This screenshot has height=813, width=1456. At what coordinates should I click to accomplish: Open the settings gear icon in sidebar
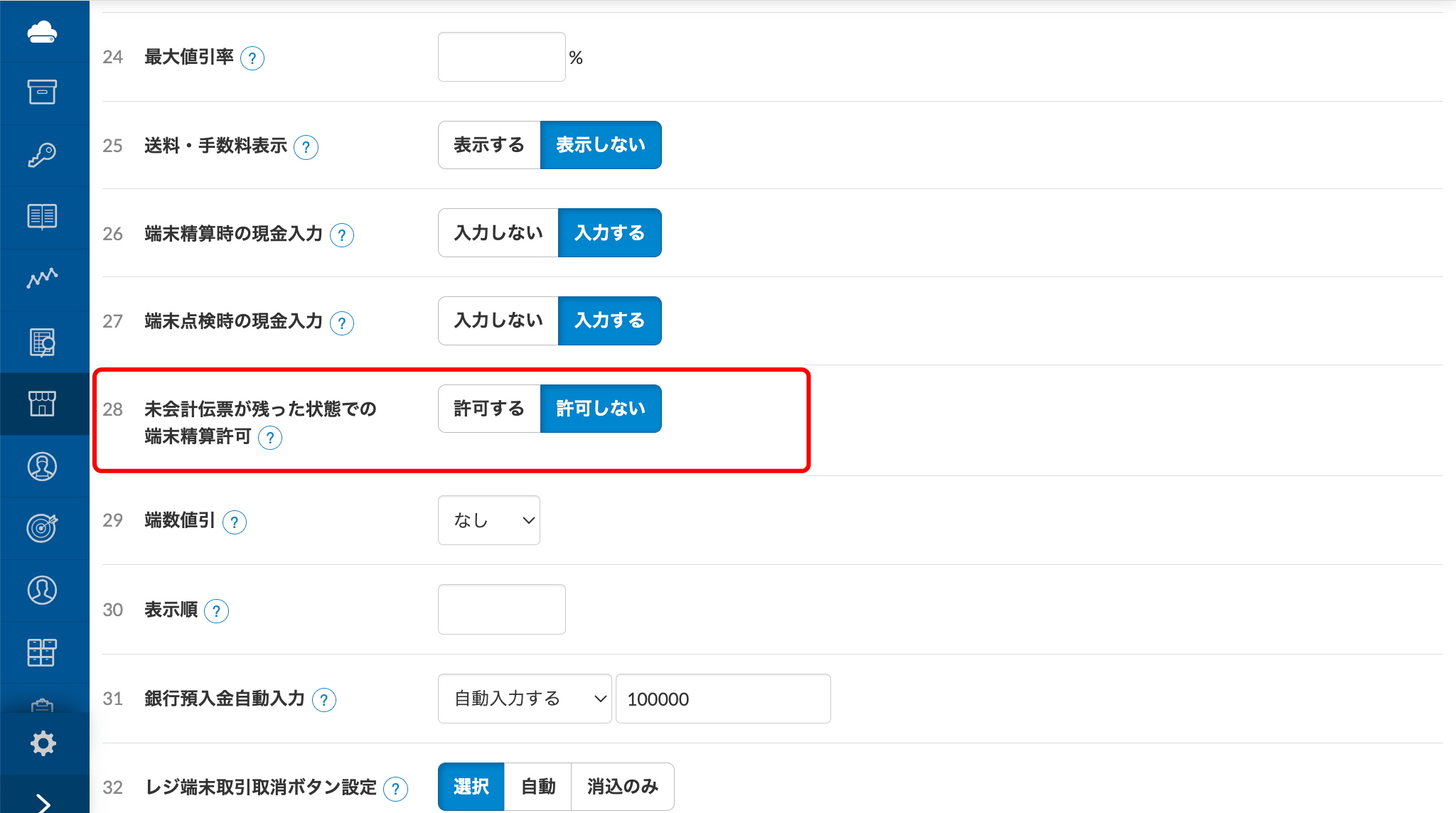tap(43, 743)
